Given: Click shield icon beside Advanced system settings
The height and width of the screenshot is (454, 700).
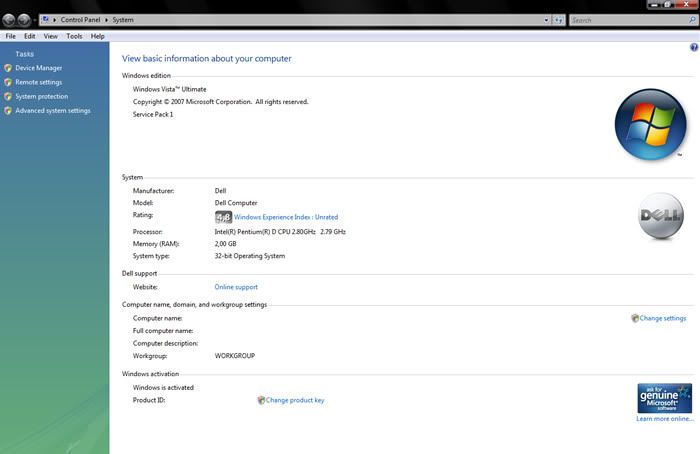Looking at the screenshot, I should point(8,110).
